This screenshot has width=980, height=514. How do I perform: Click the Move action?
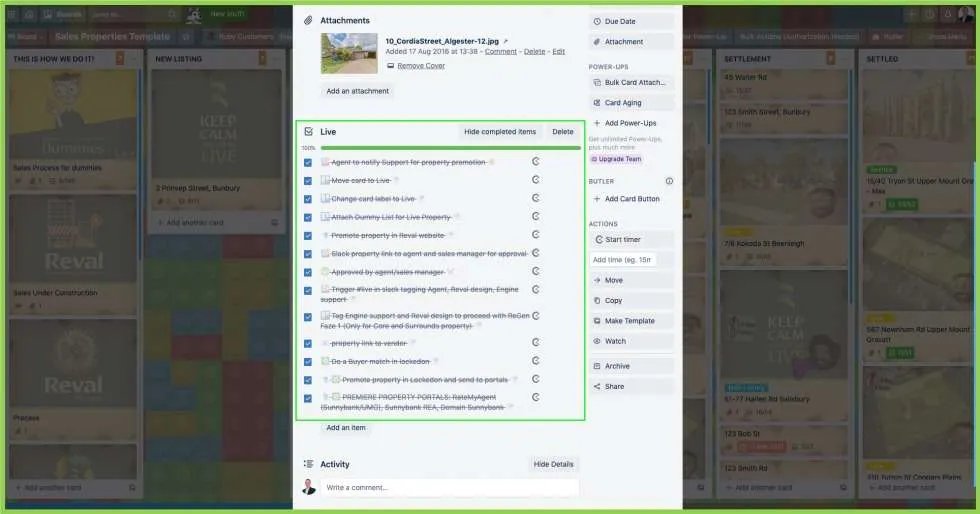(631, 280)
